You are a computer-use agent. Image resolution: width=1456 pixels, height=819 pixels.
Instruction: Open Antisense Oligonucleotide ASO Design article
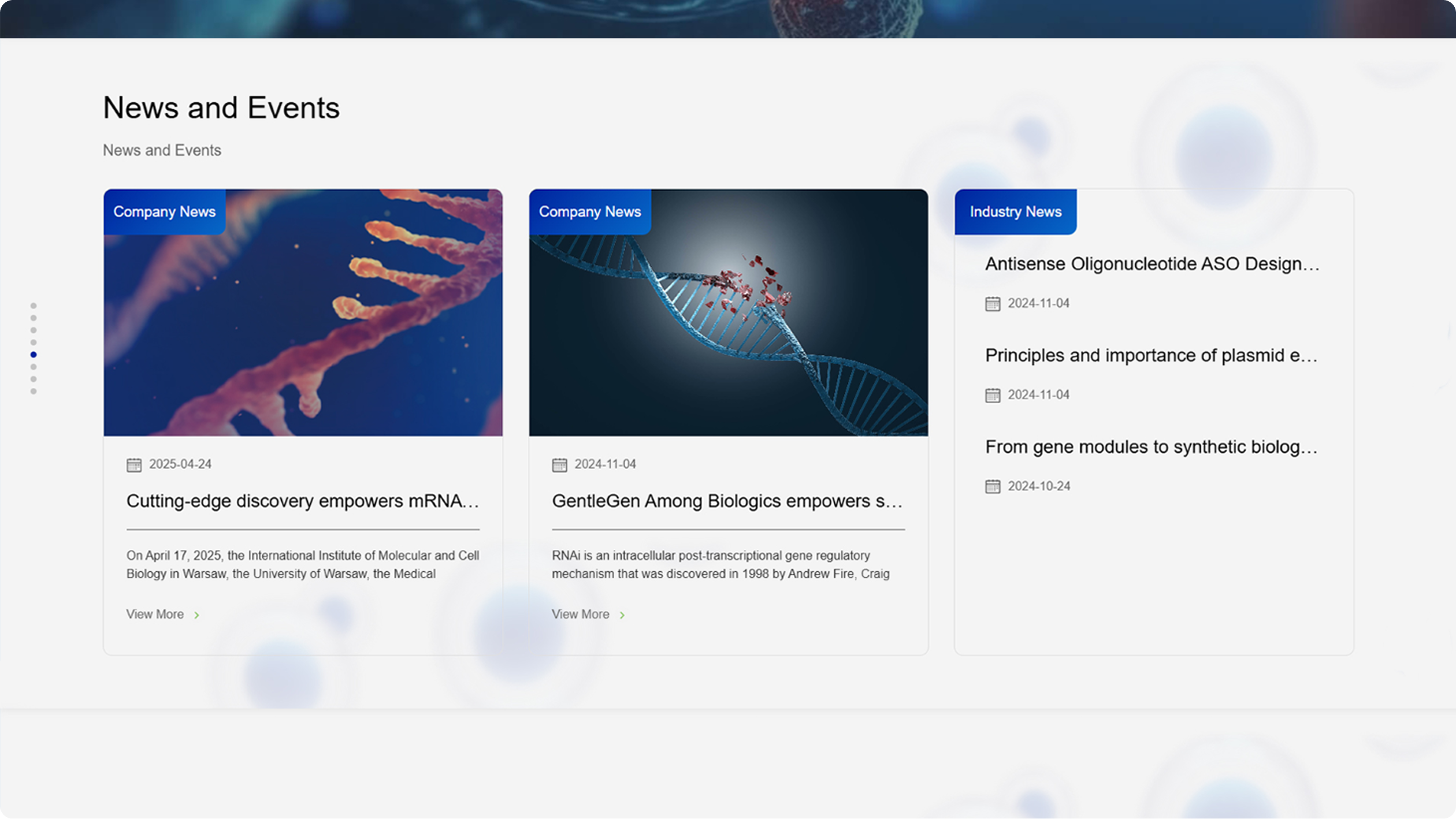(x=1152, y=264)
